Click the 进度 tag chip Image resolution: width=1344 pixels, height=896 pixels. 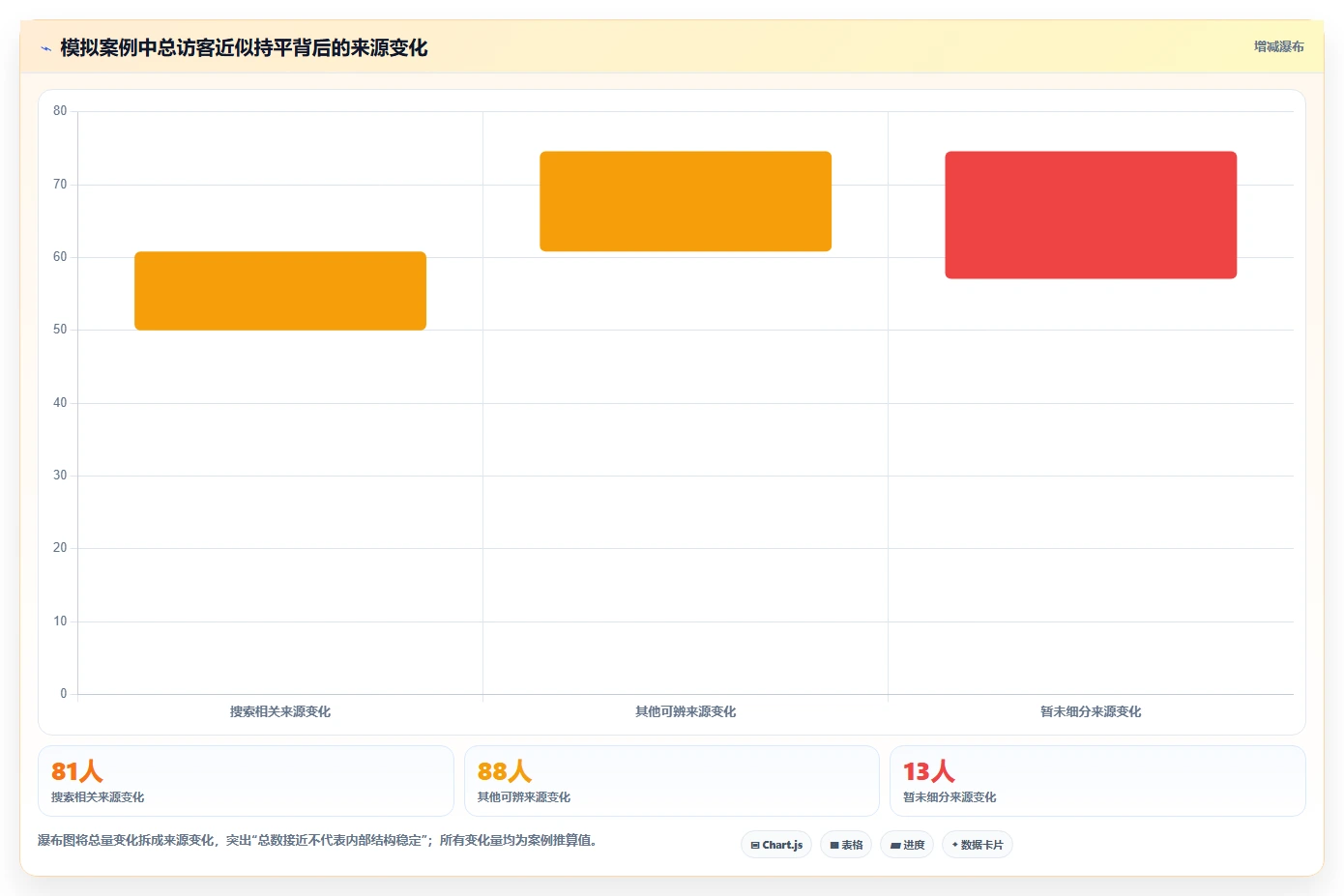tap(907, 845)
